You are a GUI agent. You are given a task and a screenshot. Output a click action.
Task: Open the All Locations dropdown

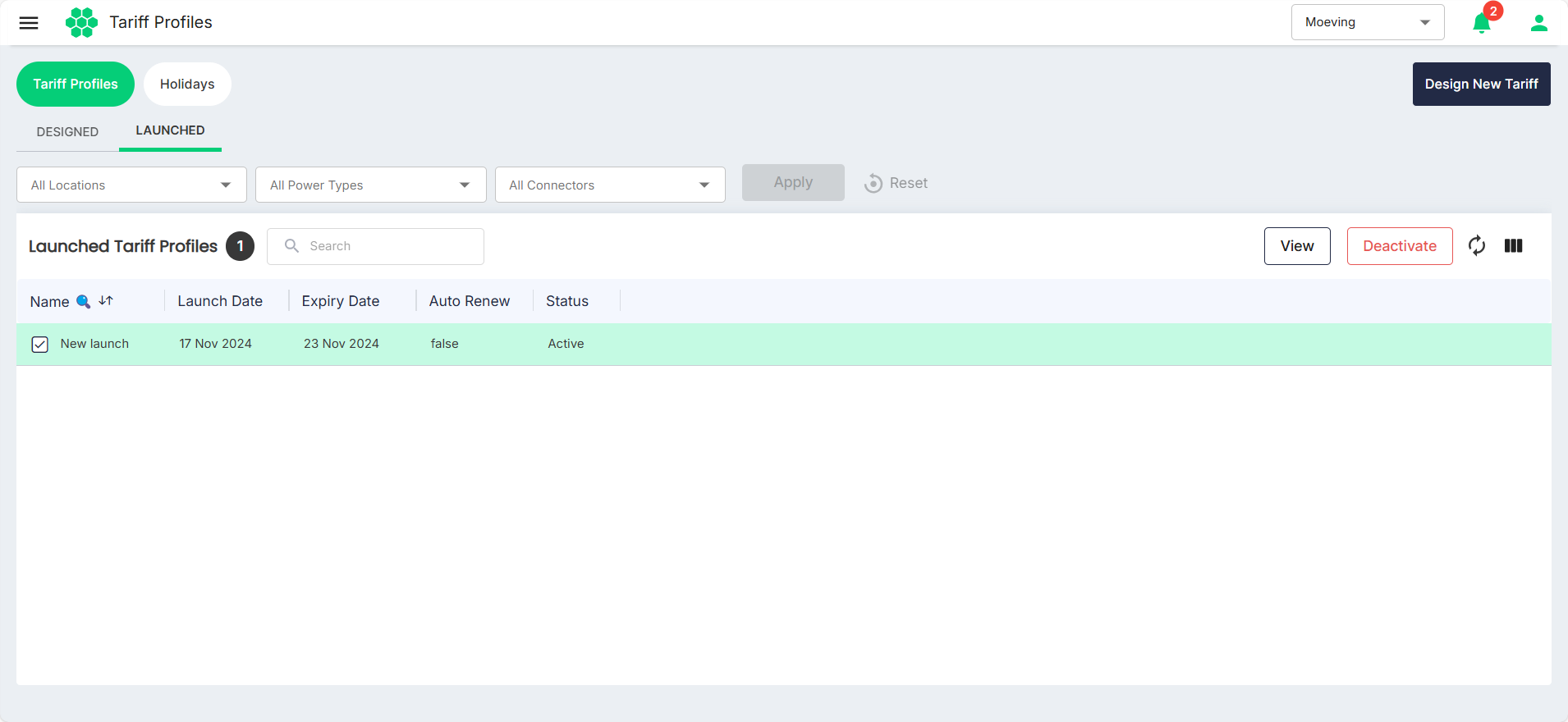131,185
